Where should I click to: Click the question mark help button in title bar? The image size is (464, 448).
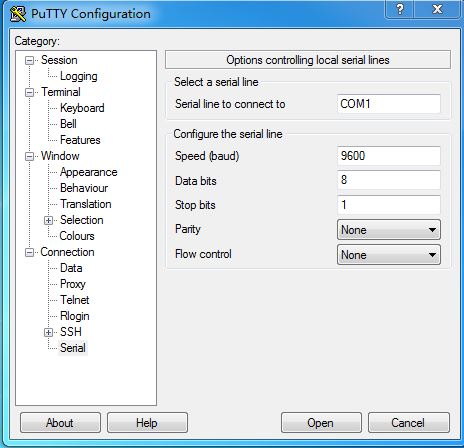click(399, 9)
